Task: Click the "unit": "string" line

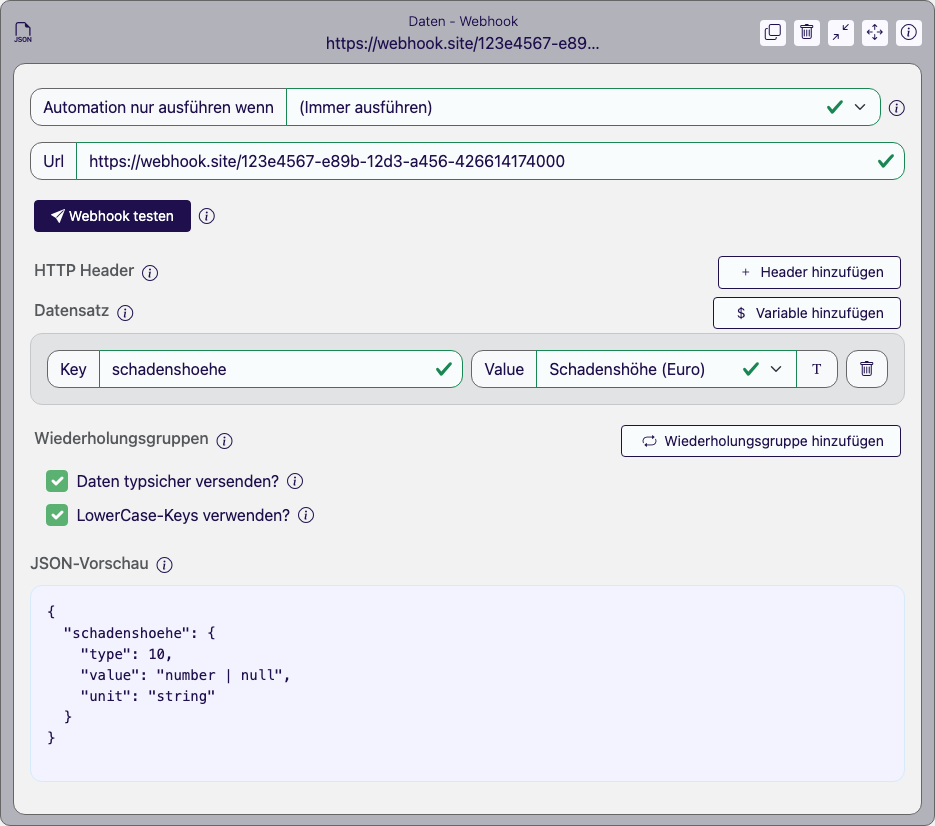Action: click(x=148, y=696)
